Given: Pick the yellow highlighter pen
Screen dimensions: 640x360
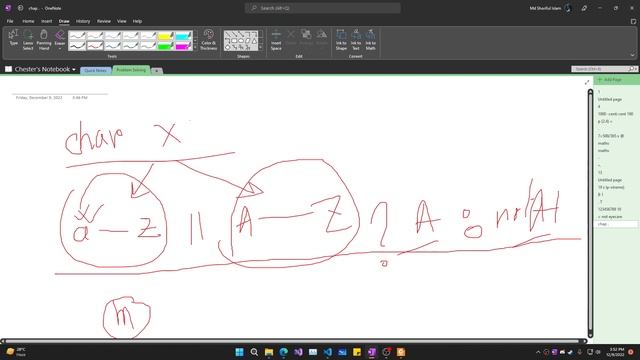Looking at the screenshot, I should (x=166, y=36).
